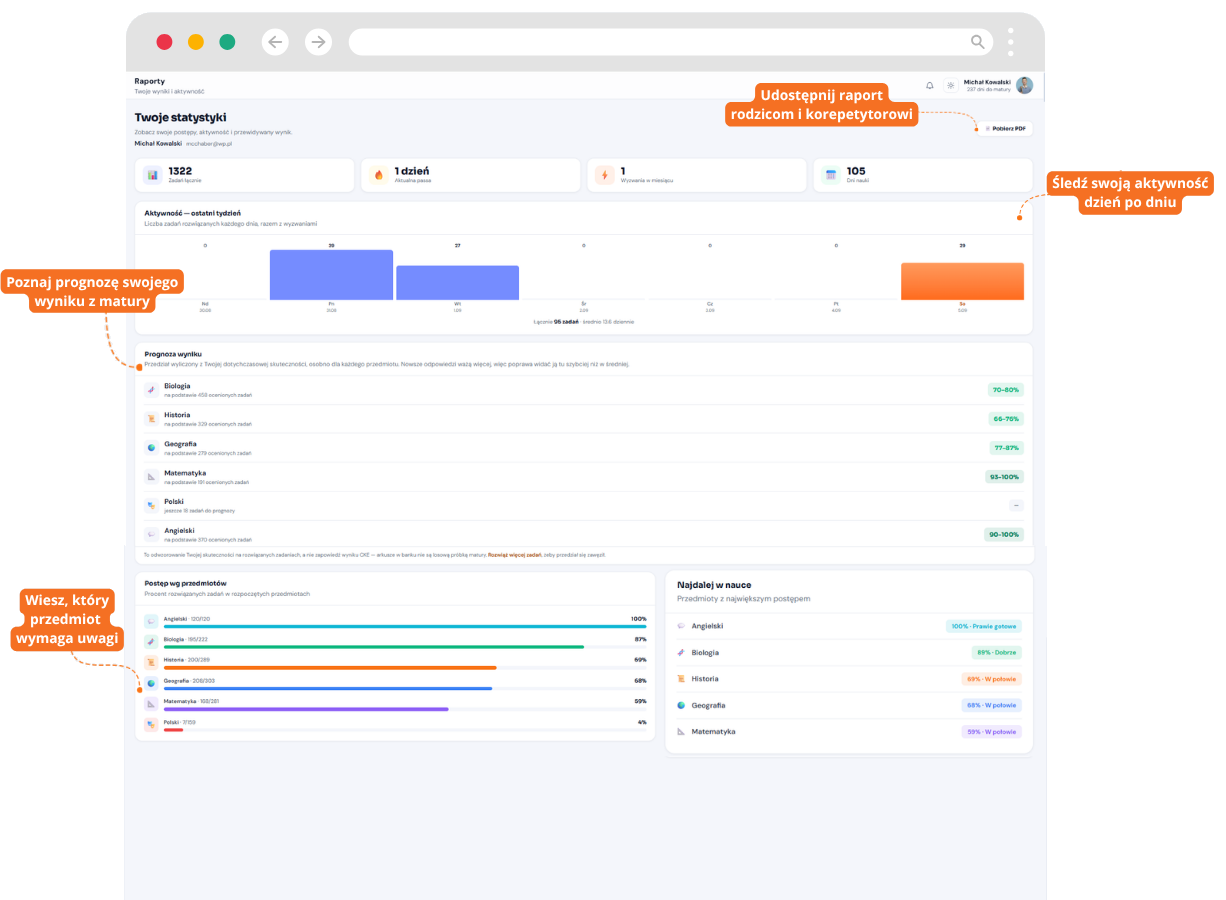The height and width of the screenshot is (900, 1226).
Task: Download the report with Pobierz PDF
Action: coord(1005,129)
